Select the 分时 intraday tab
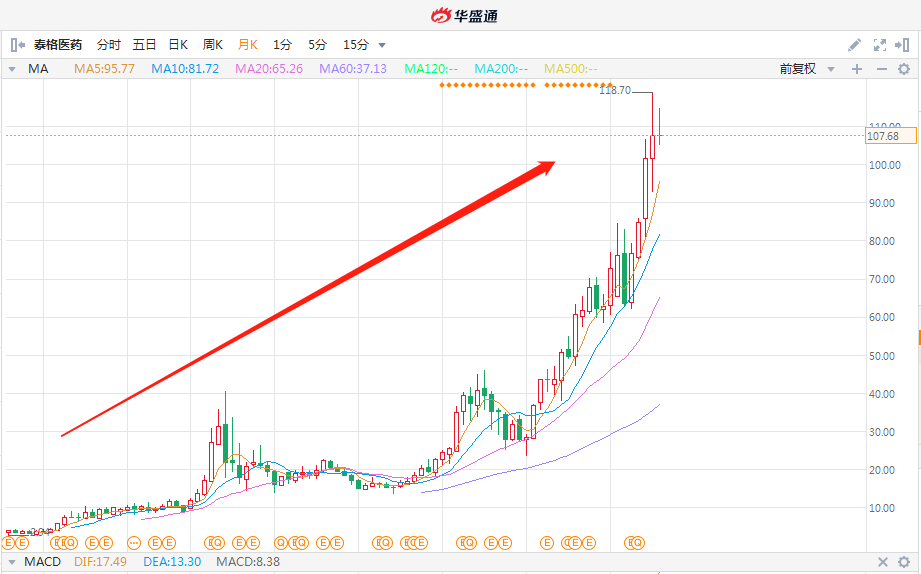 click(109, 45)
